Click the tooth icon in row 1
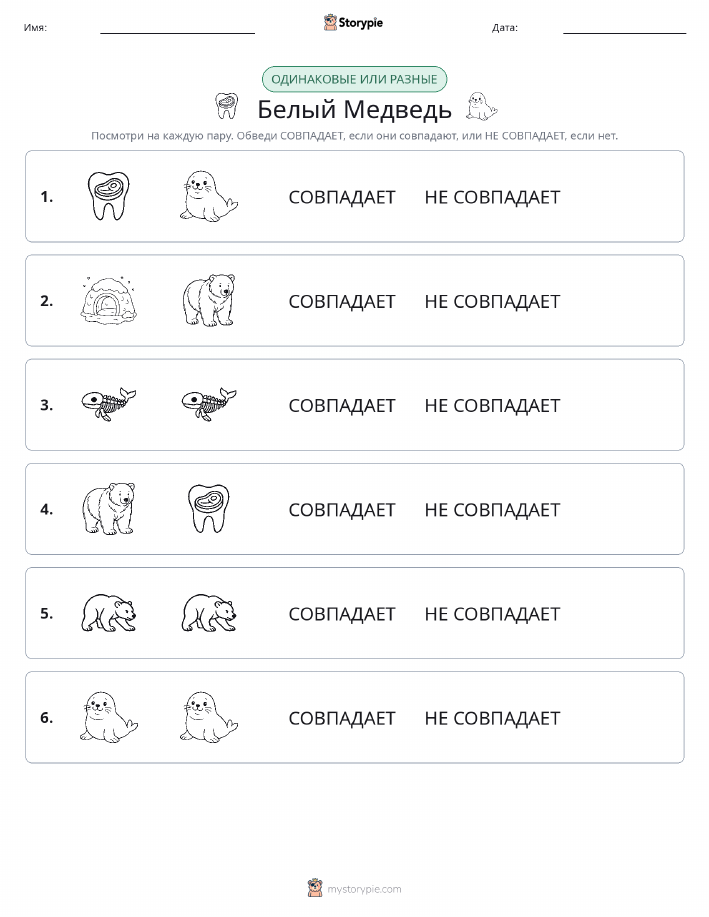 coord(108,196)
